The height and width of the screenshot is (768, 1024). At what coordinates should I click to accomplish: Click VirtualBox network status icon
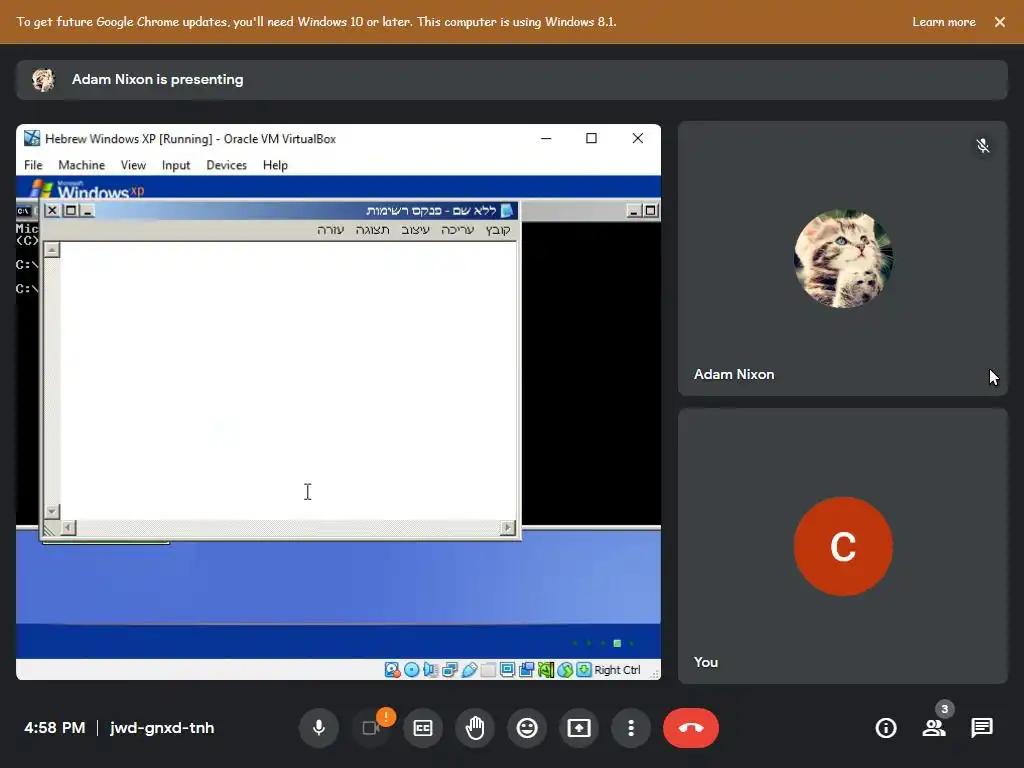click(450, 669)
